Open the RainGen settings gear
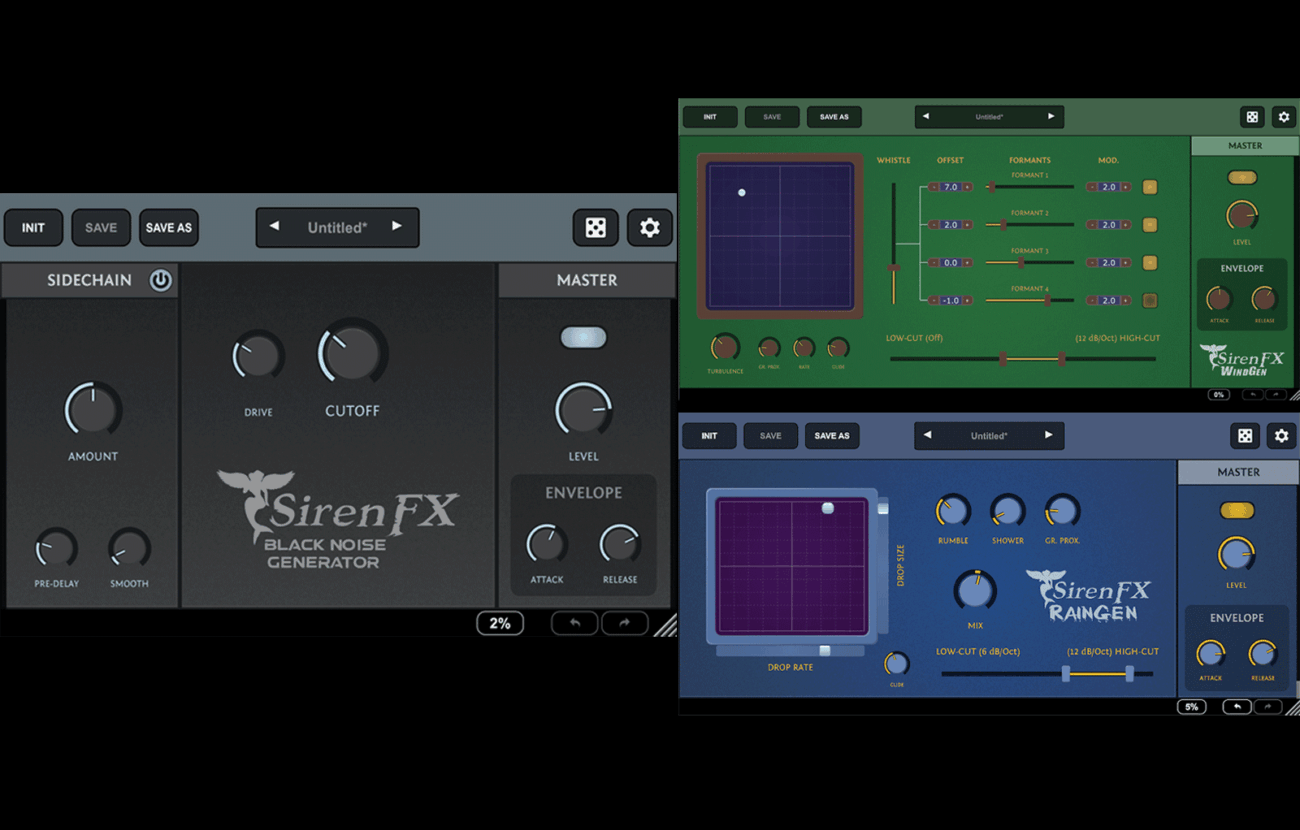 coord(1281,436)
